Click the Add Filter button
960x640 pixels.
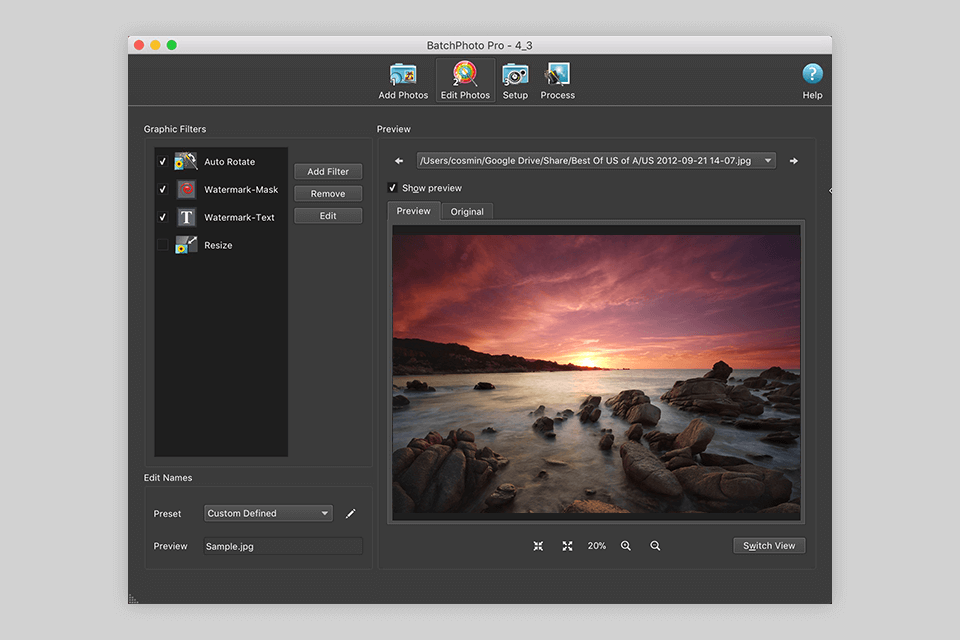tap(328, 171)
